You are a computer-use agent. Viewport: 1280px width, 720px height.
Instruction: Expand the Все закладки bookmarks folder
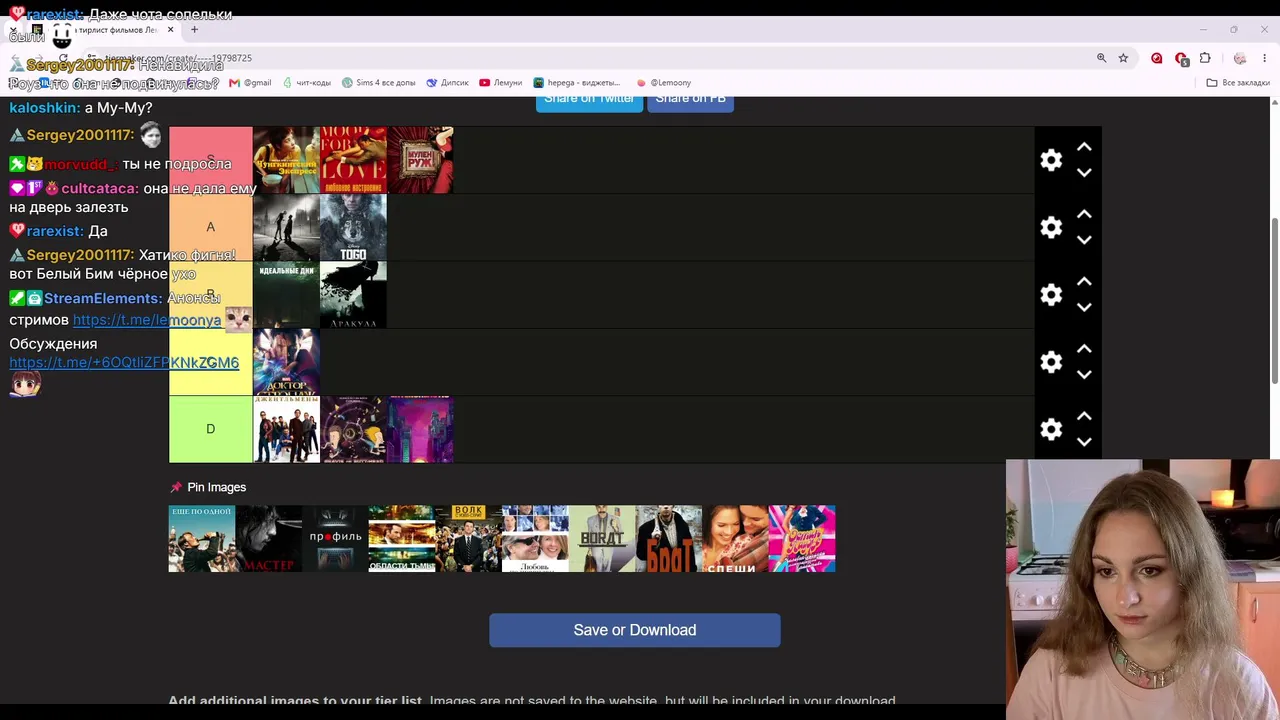pos(1238,83)
